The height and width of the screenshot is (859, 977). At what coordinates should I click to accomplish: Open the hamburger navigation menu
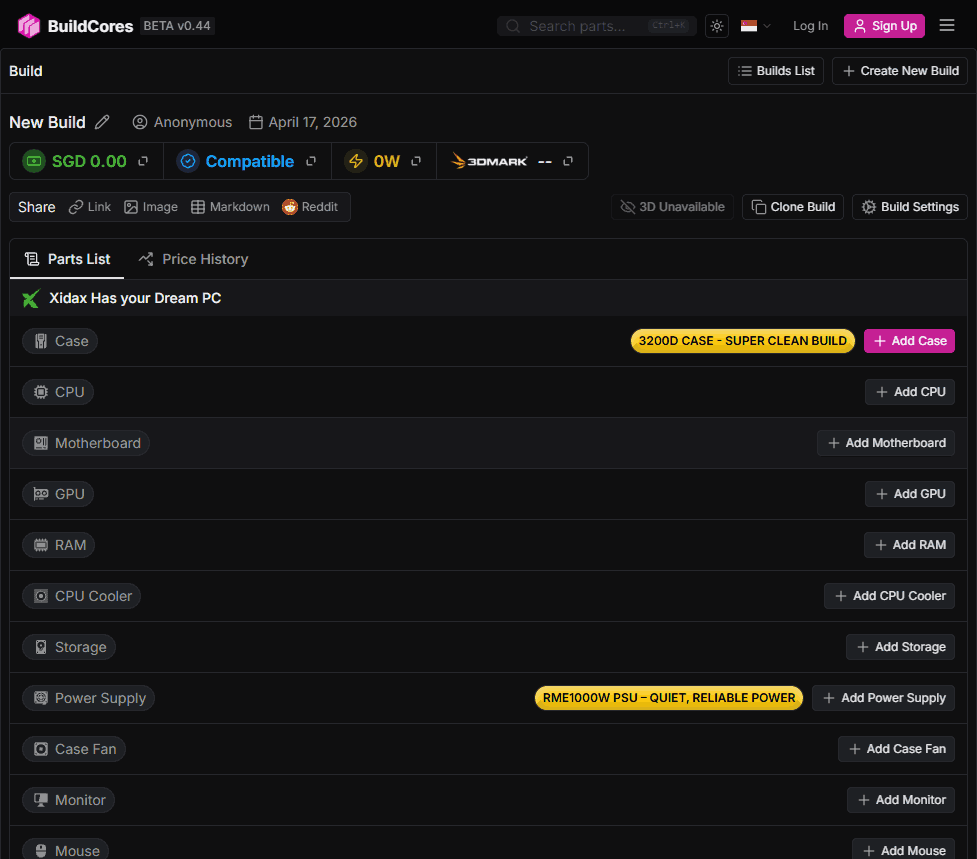(x=947, y=25)
